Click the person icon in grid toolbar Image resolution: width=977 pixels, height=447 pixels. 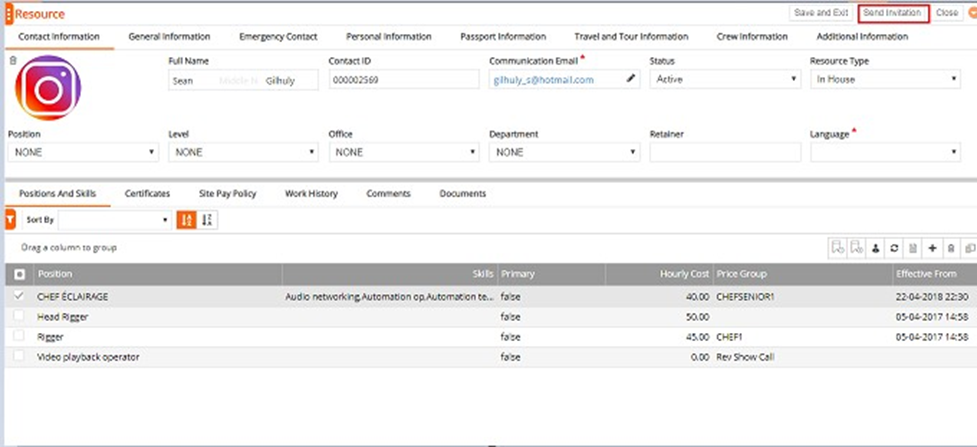876,247
